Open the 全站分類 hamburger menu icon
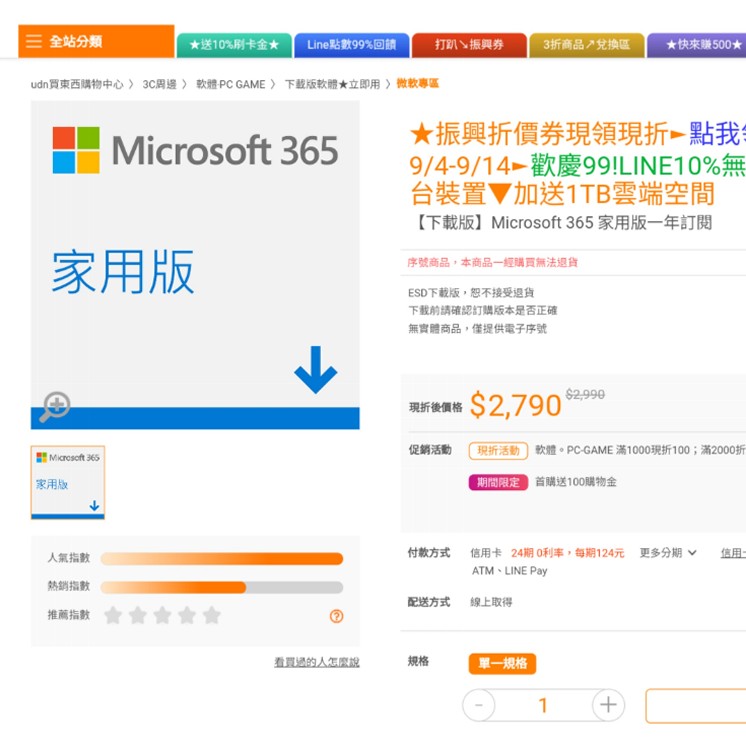 (x=34, y=42)
